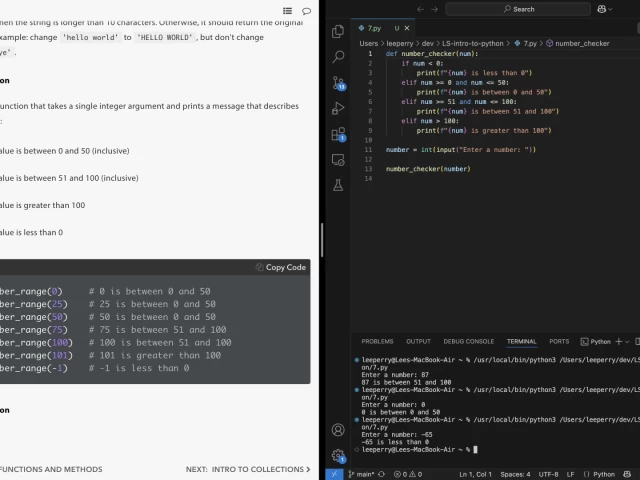This screenshot has width=640, height=480.
Task: Close the 7.py editor tab
Action: 407,28
